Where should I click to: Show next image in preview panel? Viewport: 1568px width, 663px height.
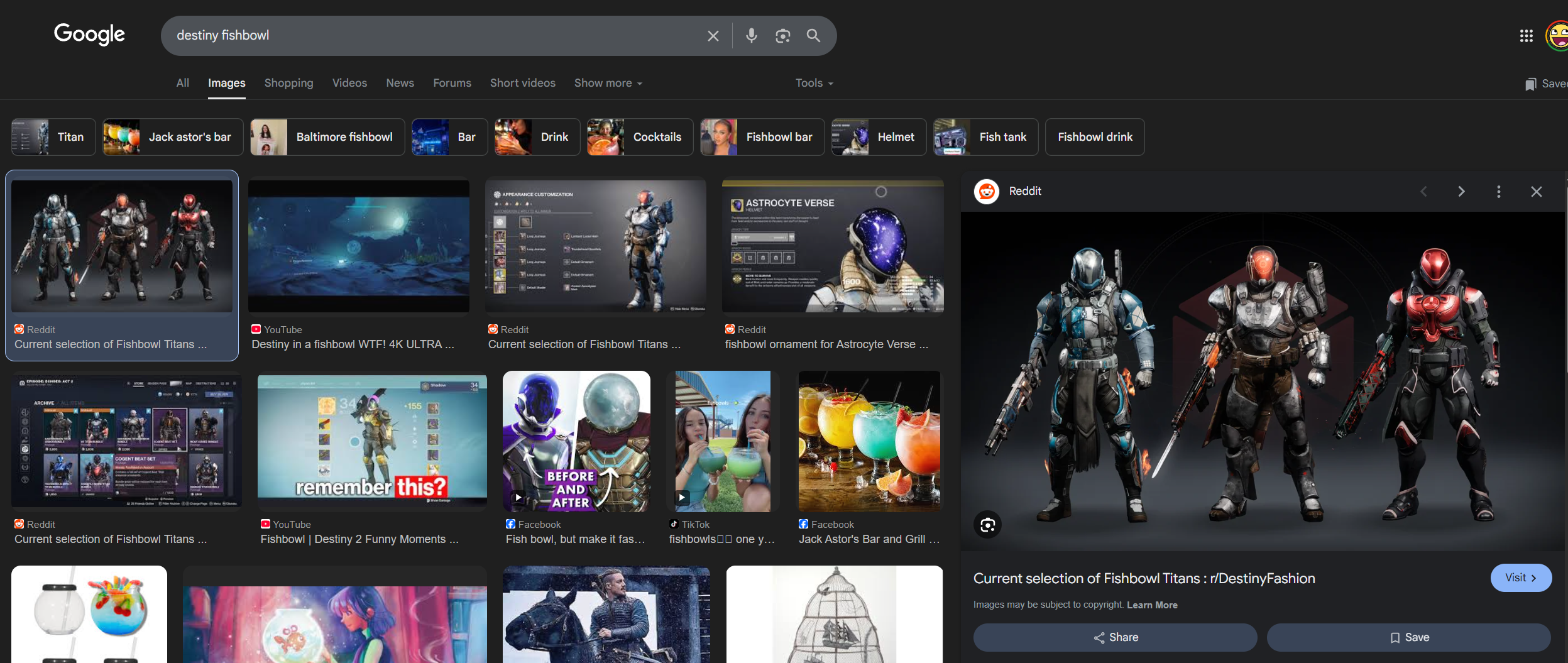tap(1461, 192)
